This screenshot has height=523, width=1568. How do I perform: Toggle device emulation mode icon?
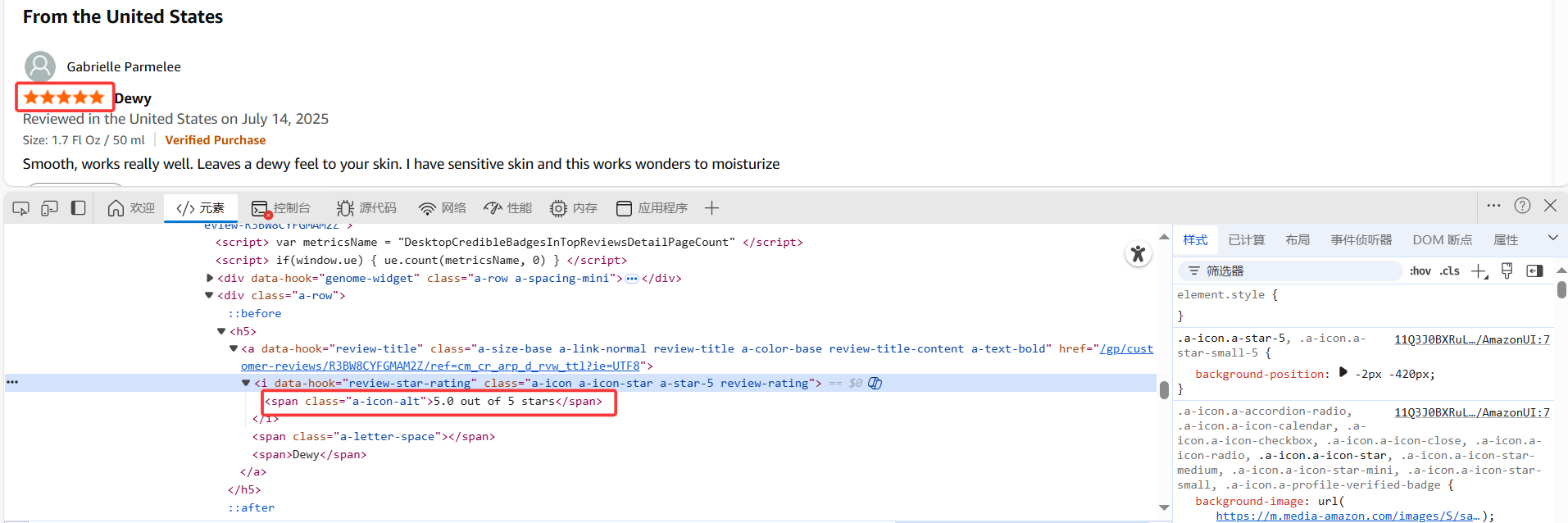click(x=49, y=208)
